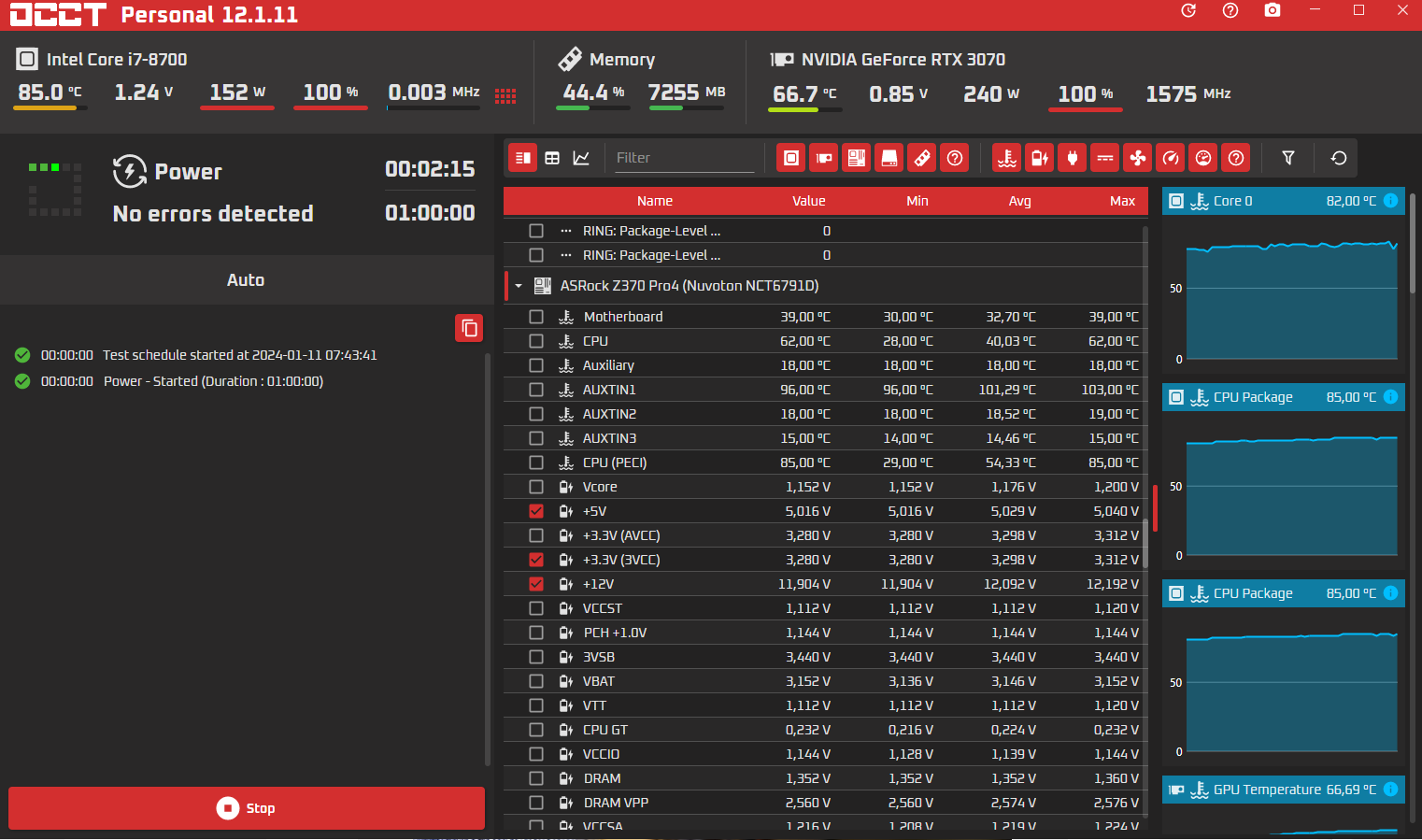Click the Power test icon
1422x840 pixels.
(x=130, y=172)
